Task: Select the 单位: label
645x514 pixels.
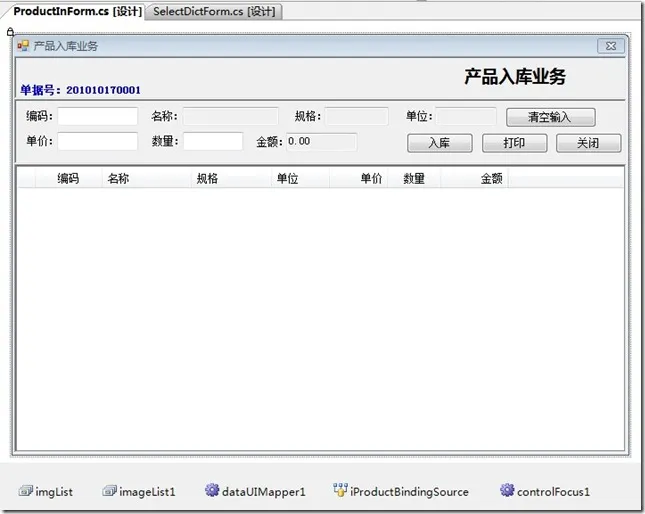Action: 419,116
